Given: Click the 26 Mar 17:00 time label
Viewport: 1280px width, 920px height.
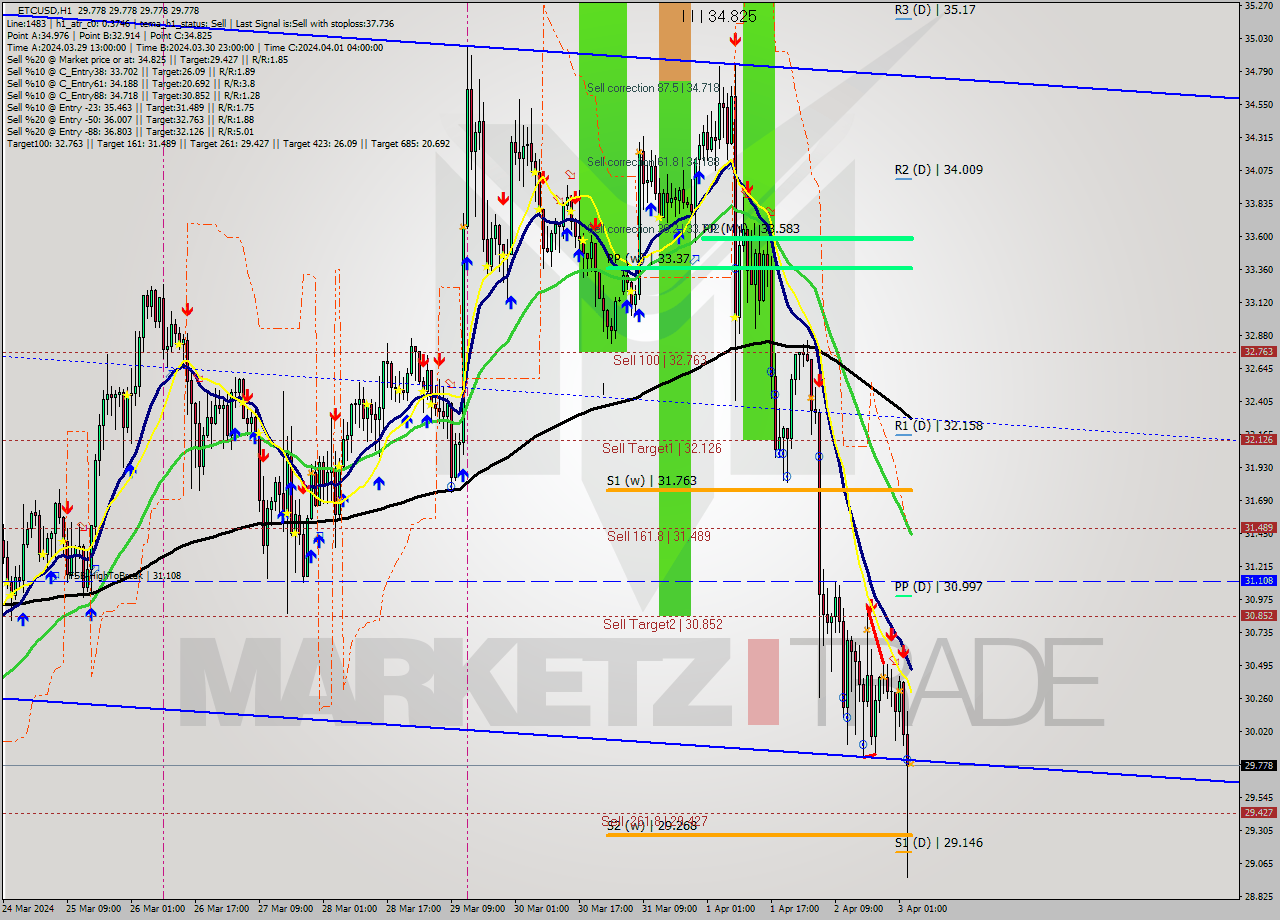Looking at the screenshot, I should click(x=219, y=909).
